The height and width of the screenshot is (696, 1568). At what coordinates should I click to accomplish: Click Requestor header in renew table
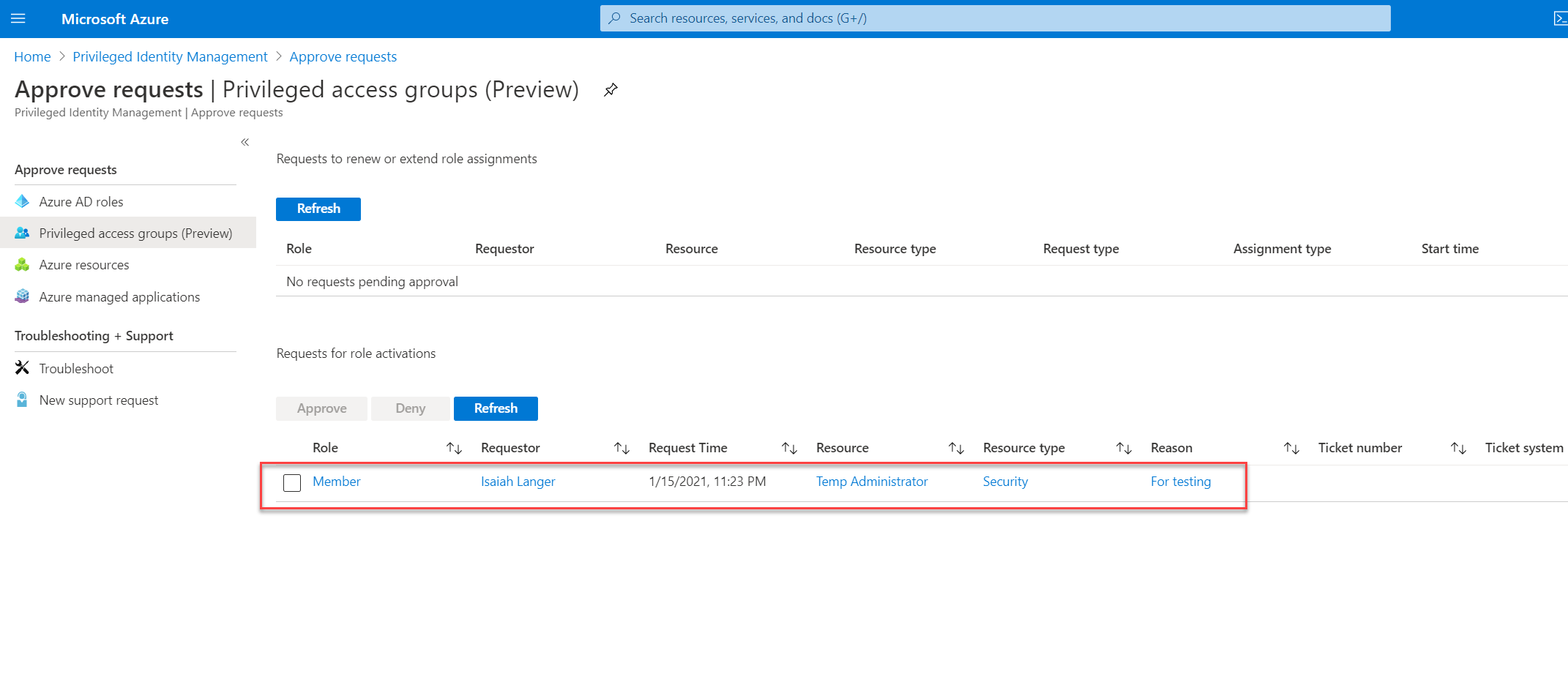(504, 249)
